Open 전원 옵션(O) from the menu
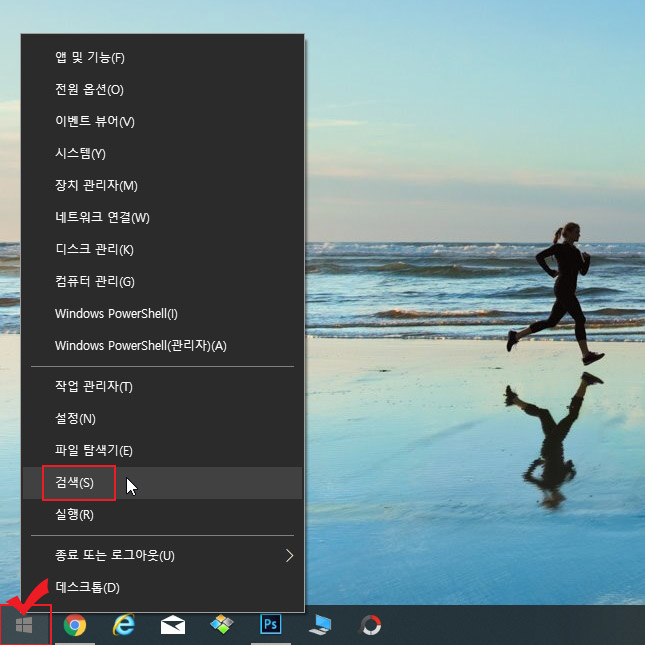The width and height of the screenshot is (645, 645). point(162,89)
